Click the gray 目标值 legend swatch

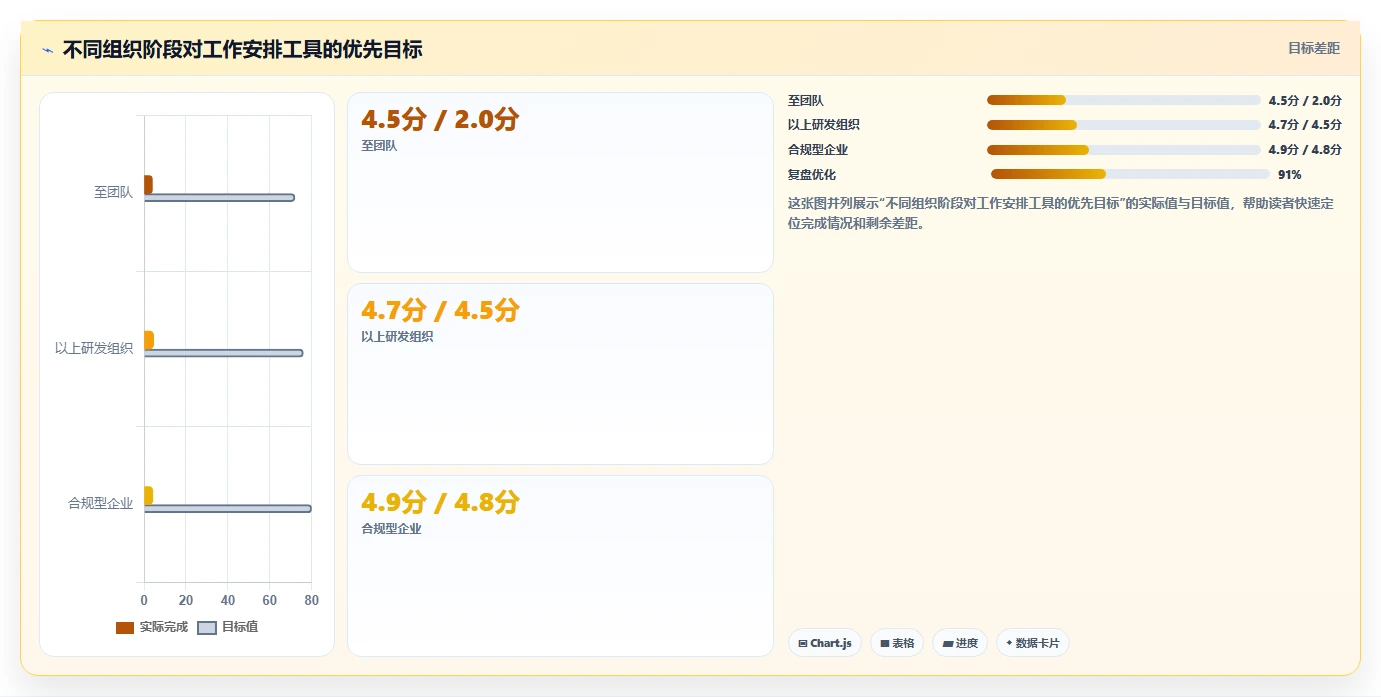(x=207, y=628)
